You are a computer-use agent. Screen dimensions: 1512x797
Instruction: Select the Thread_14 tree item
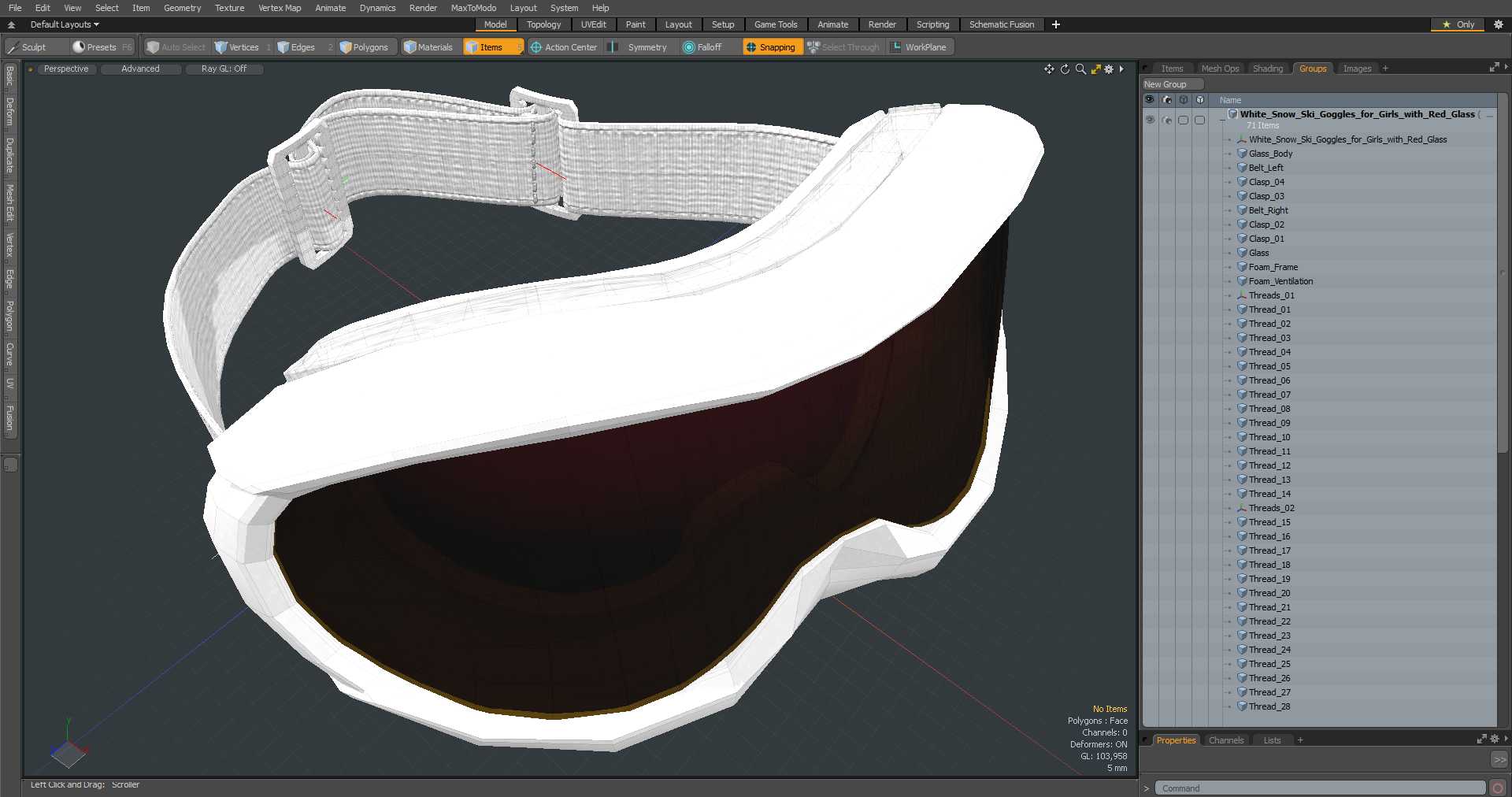point(1269,494)
